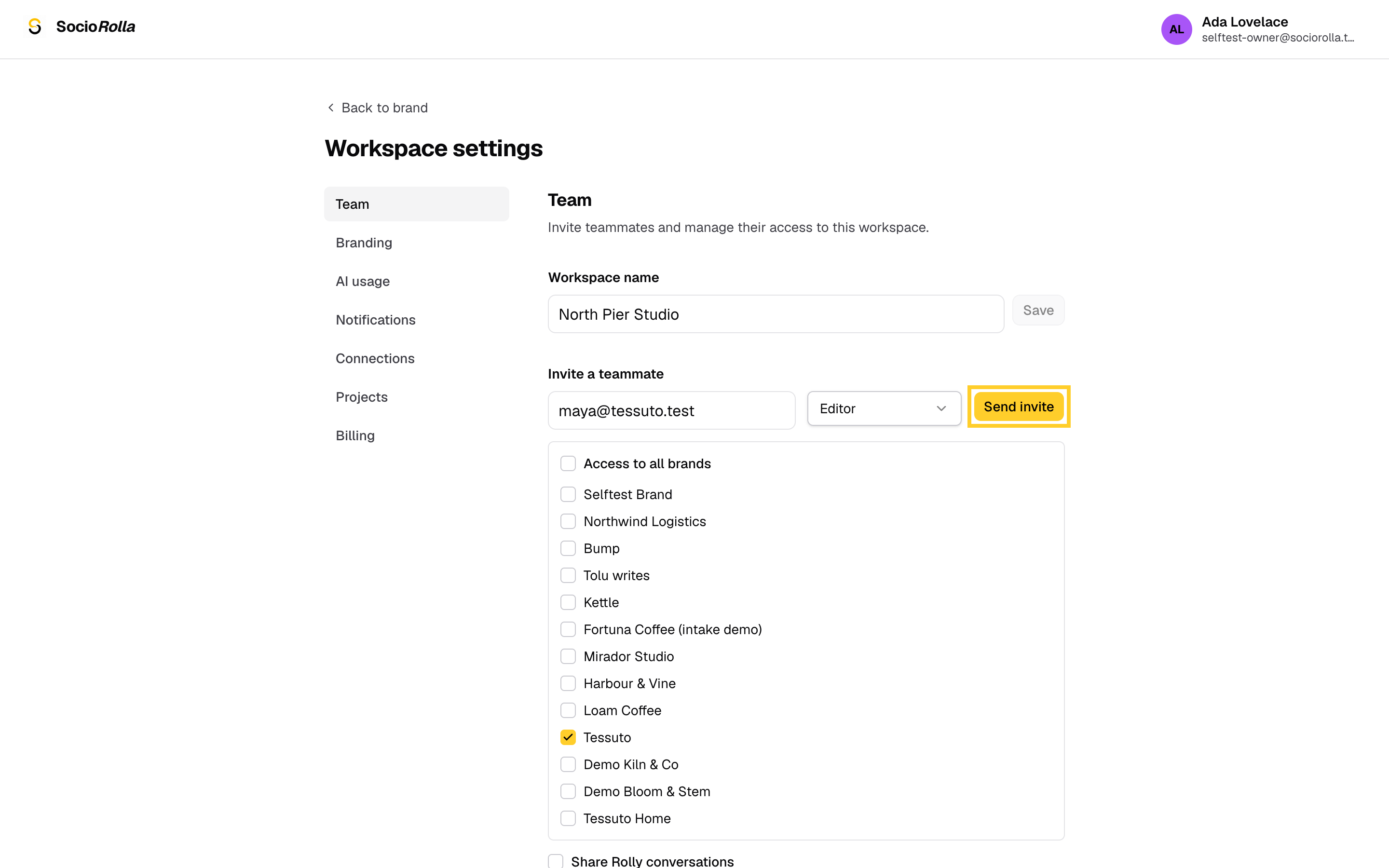Tick the Tessuto Home checkbox
The width and height of the screenshot is (1389, 868).
point(568,818)
